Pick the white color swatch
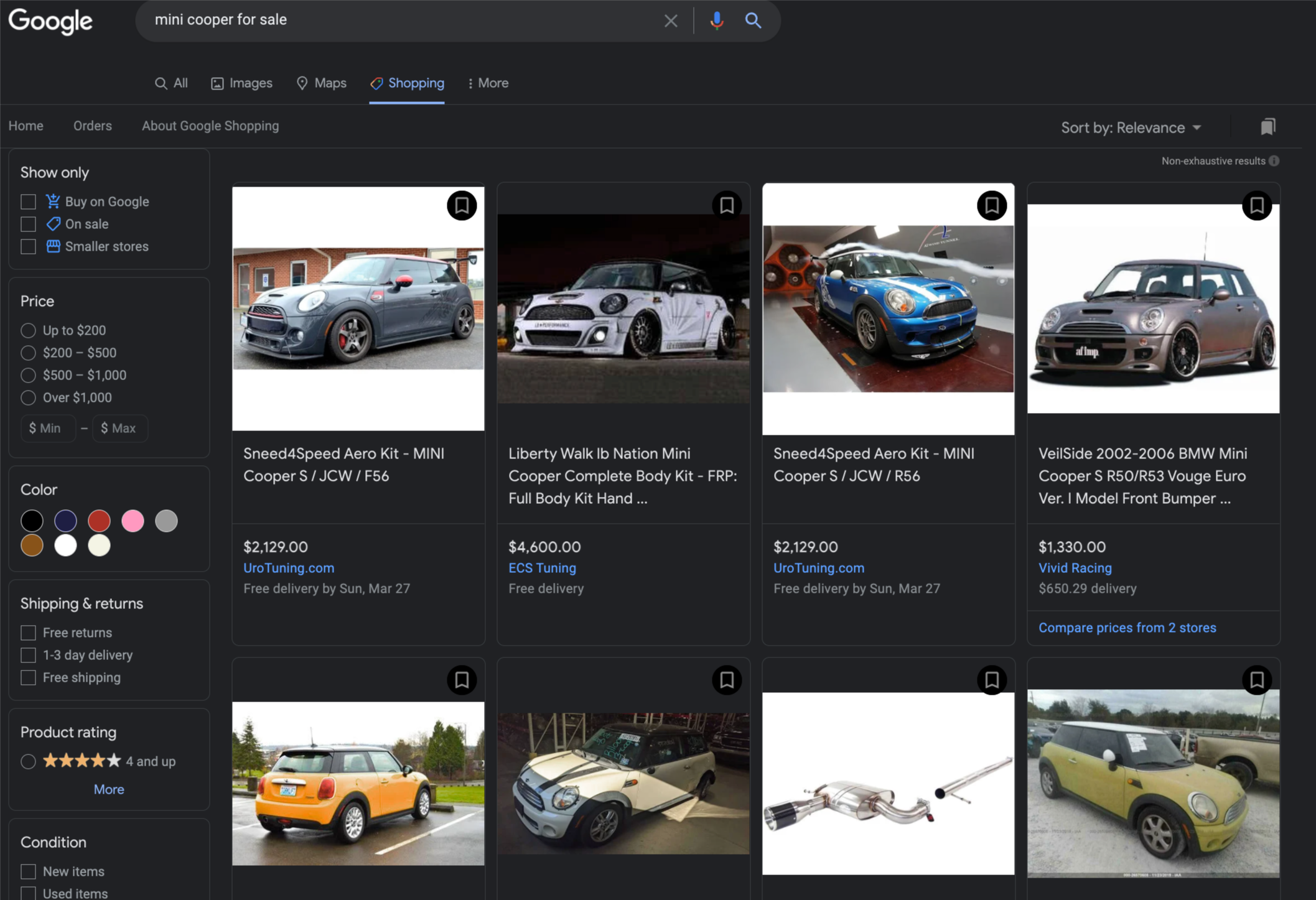The image size is (1316, 900). tap(65, 545)
